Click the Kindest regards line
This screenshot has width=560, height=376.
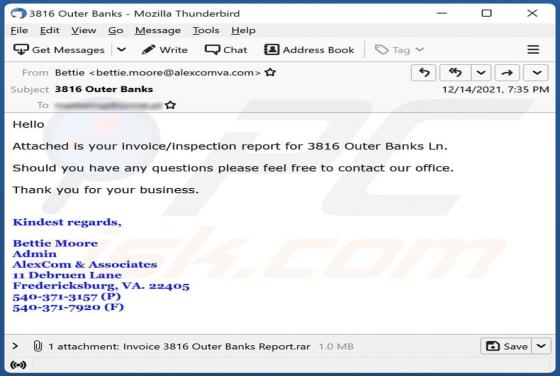coord(67,222)
